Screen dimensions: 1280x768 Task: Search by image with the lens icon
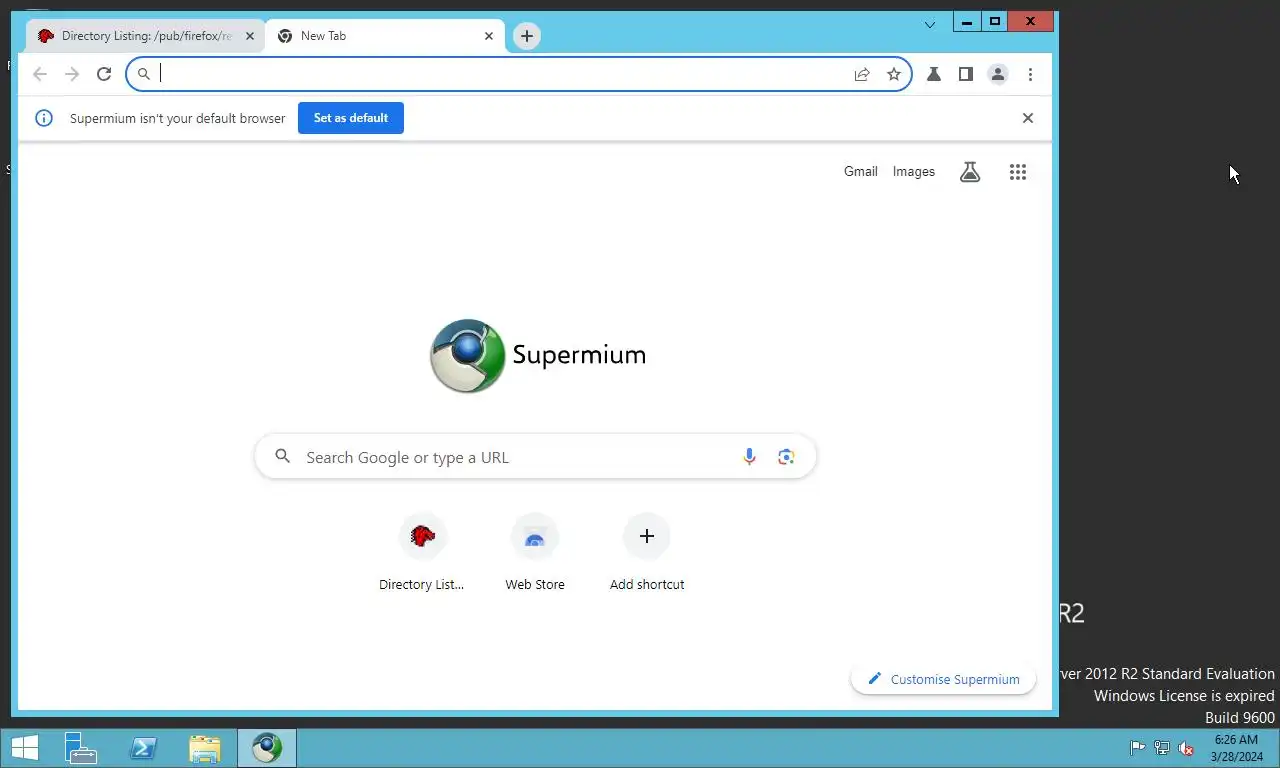[x=786, y=457]
